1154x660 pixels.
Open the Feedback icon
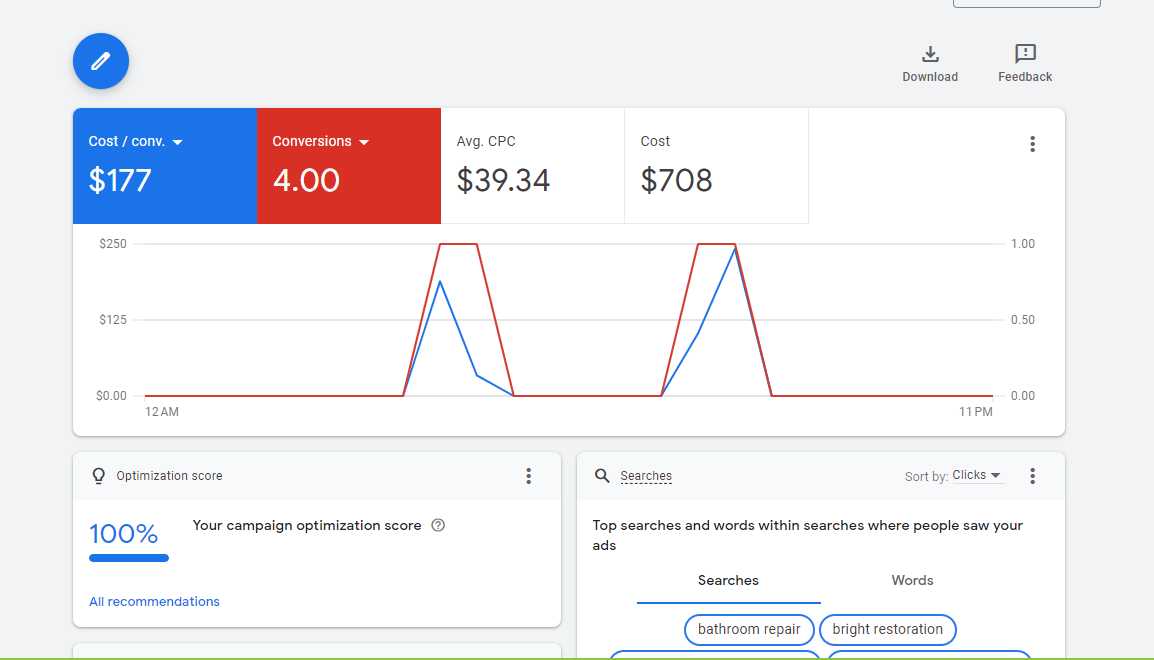click(1025, 54)
